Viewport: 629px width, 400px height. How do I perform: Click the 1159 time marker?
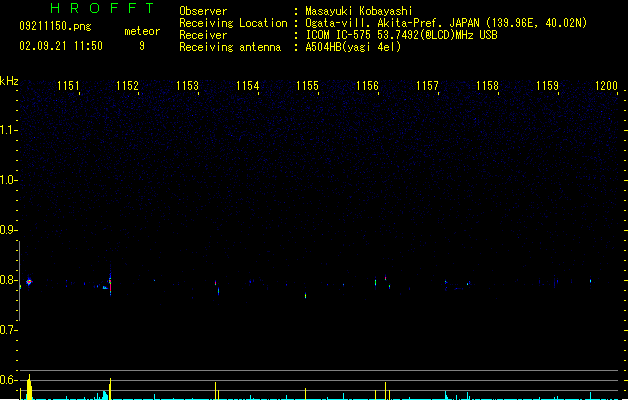click(548, 86)
